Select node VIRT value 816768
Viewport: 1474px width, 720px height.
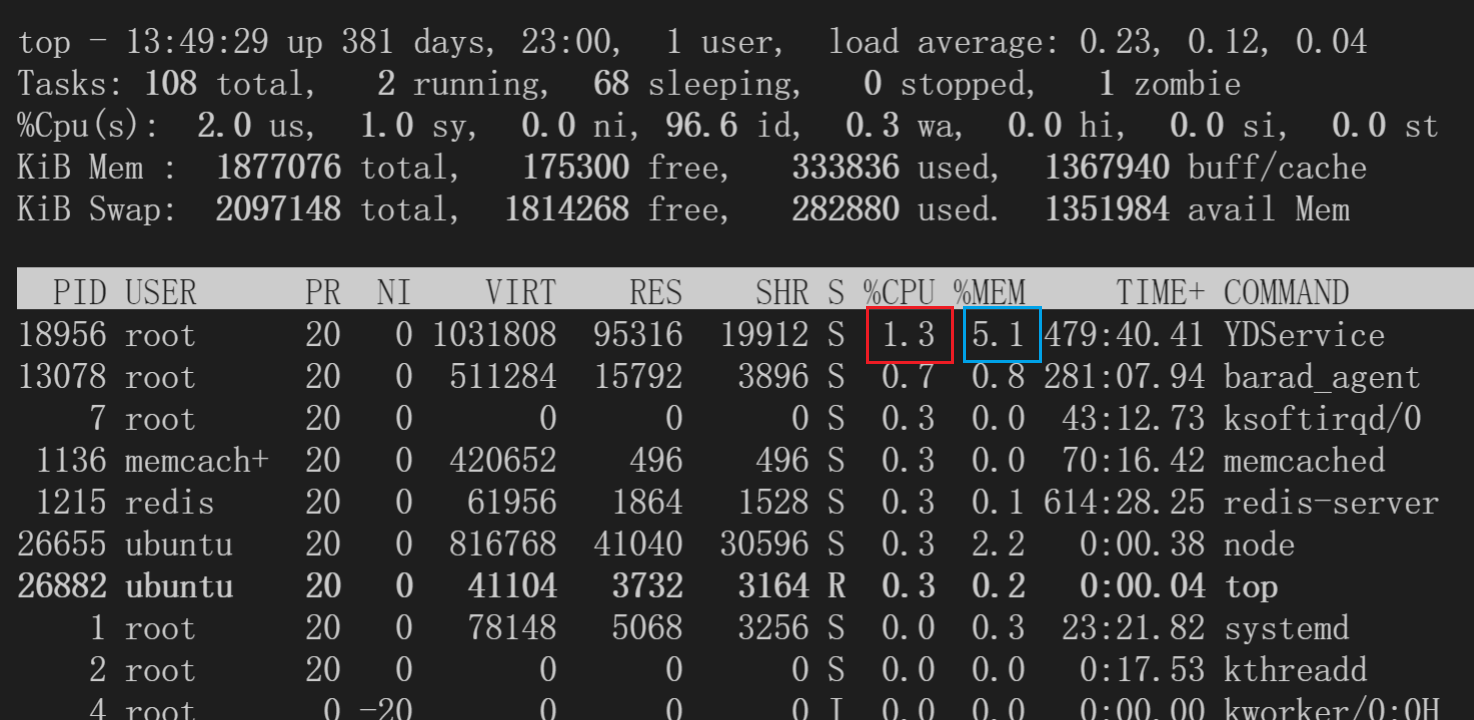[503, 545]
